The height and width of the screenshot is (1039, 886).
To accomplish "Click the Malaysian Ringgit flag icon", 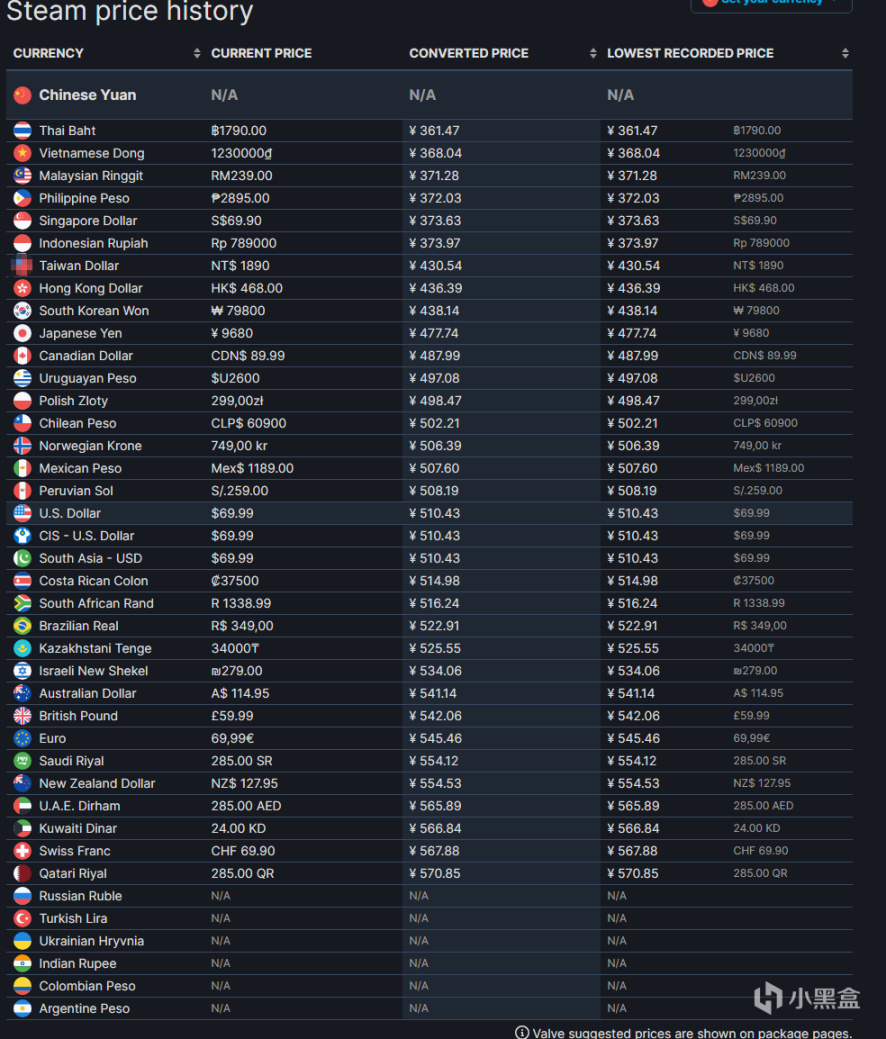I will [x=23, y=176].
